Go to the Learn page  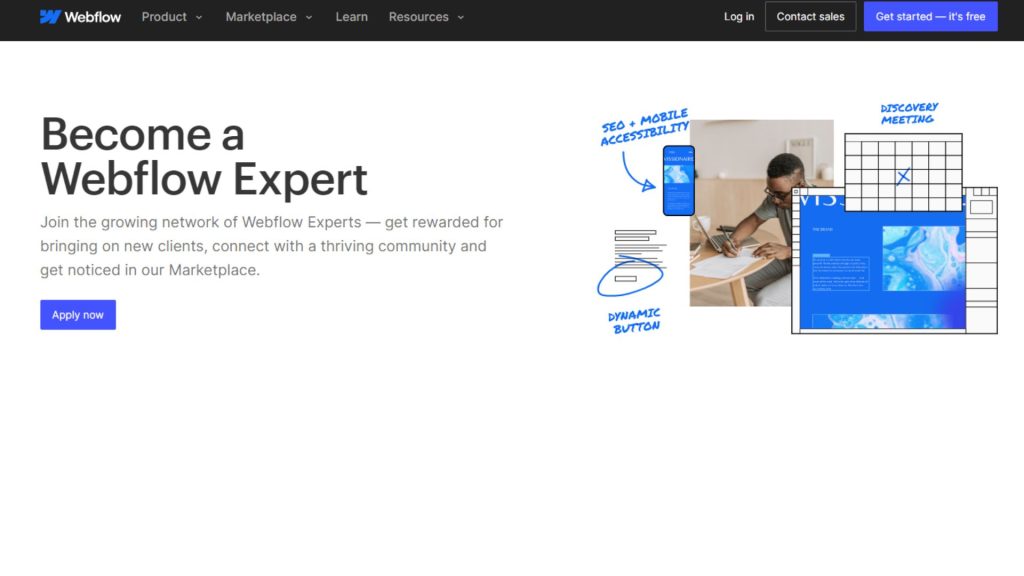[351, 17]
